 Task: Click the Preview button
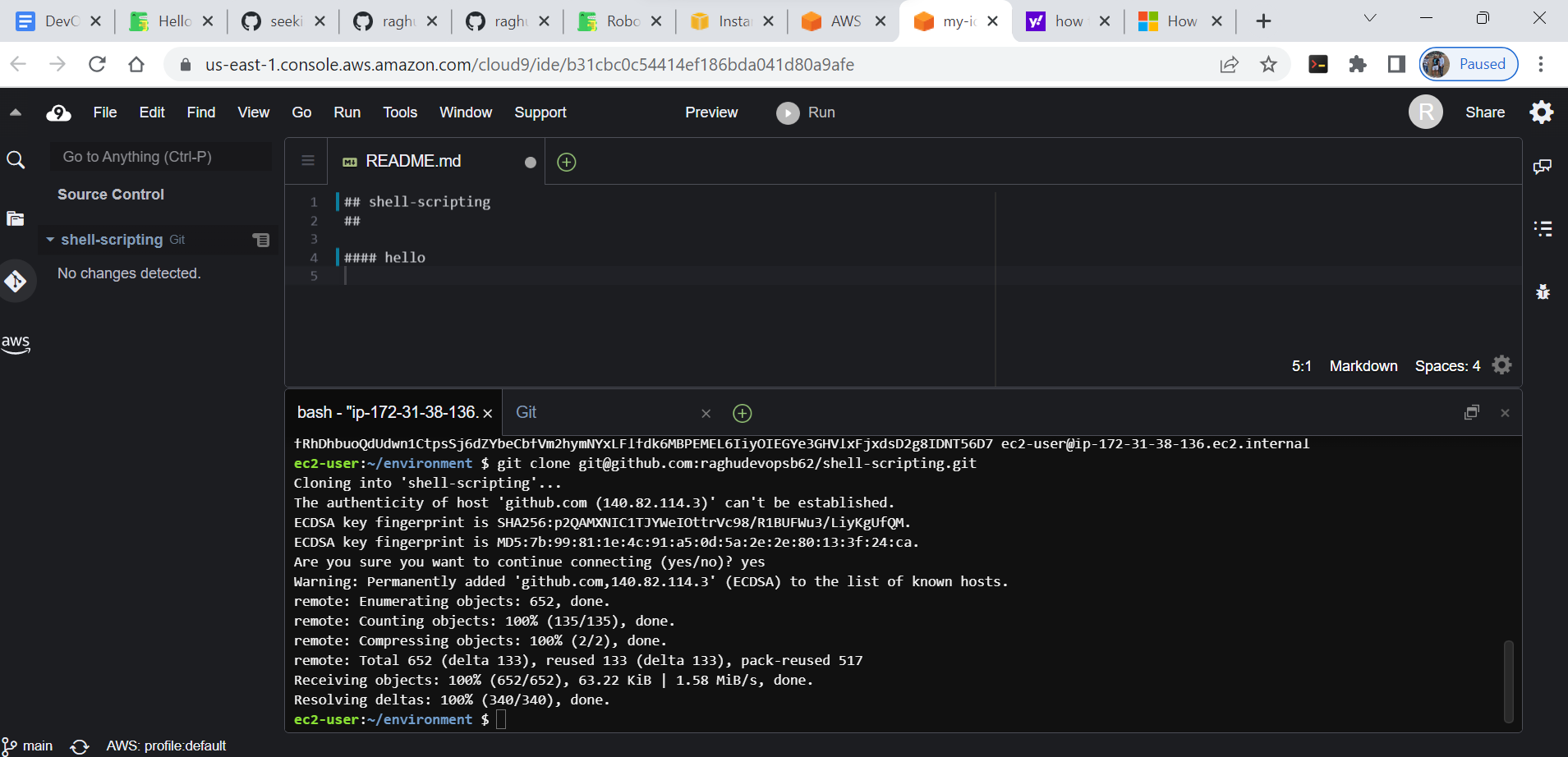[x=711, y=112]
